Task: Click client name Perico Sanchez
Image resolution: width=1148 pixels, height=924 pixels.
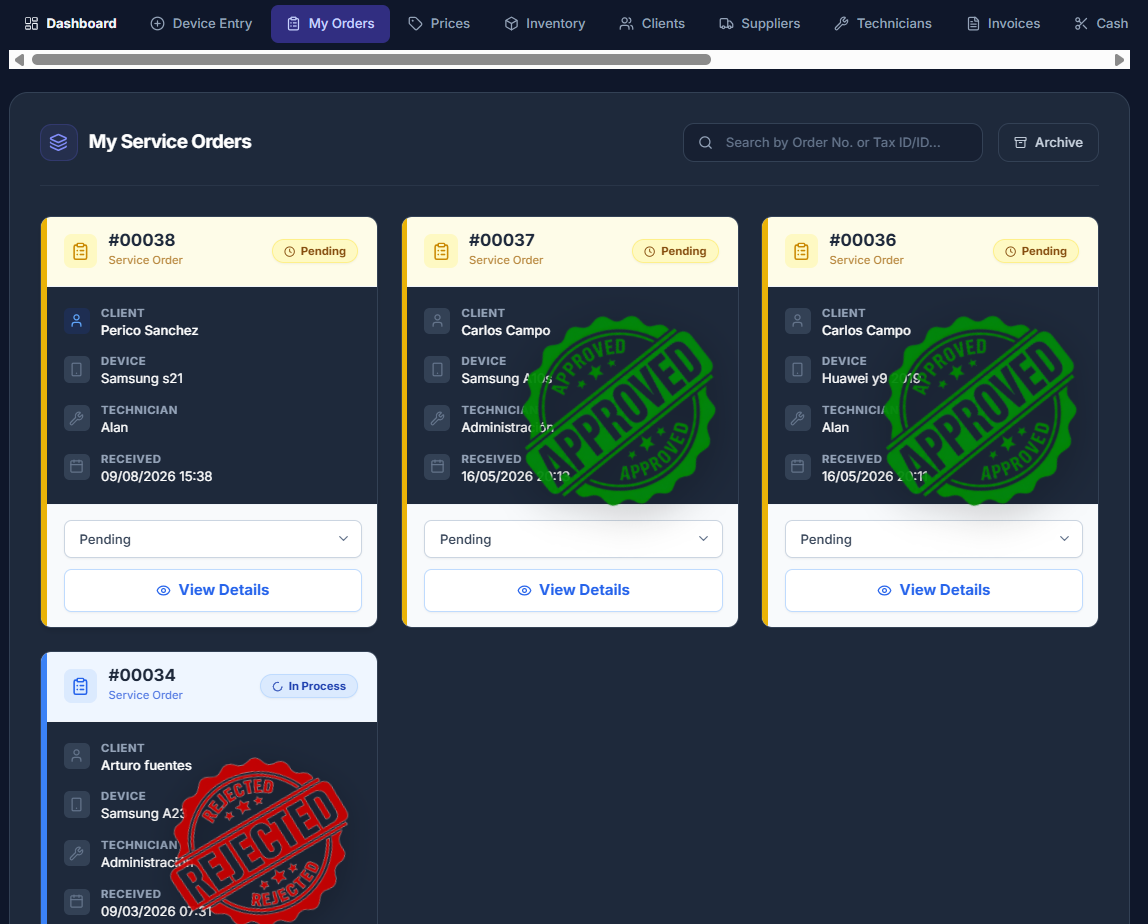Action: pyautogui.click(x=149, y=330)
